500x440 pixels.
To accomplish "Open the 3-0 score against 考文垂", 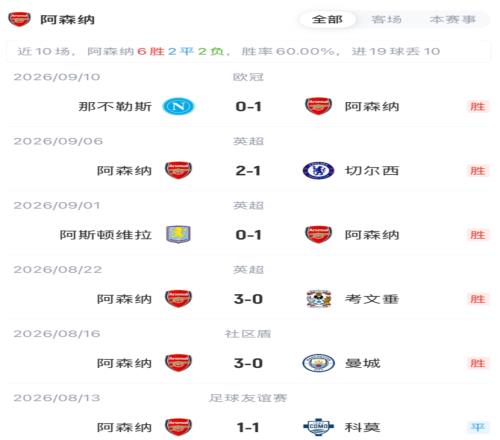I will point(249,299).
